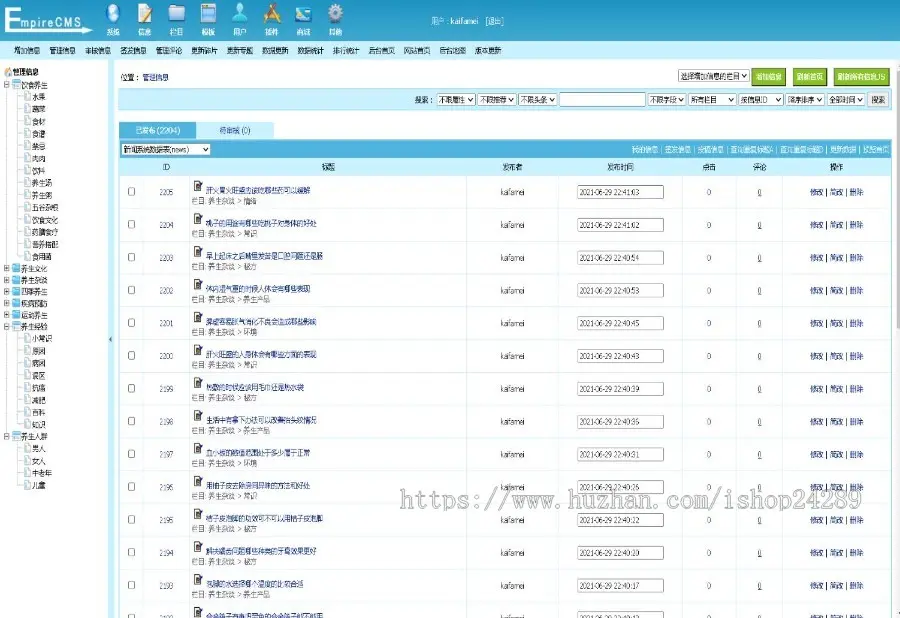Click the green 刷新所有信息JS button

click(862, 76)
